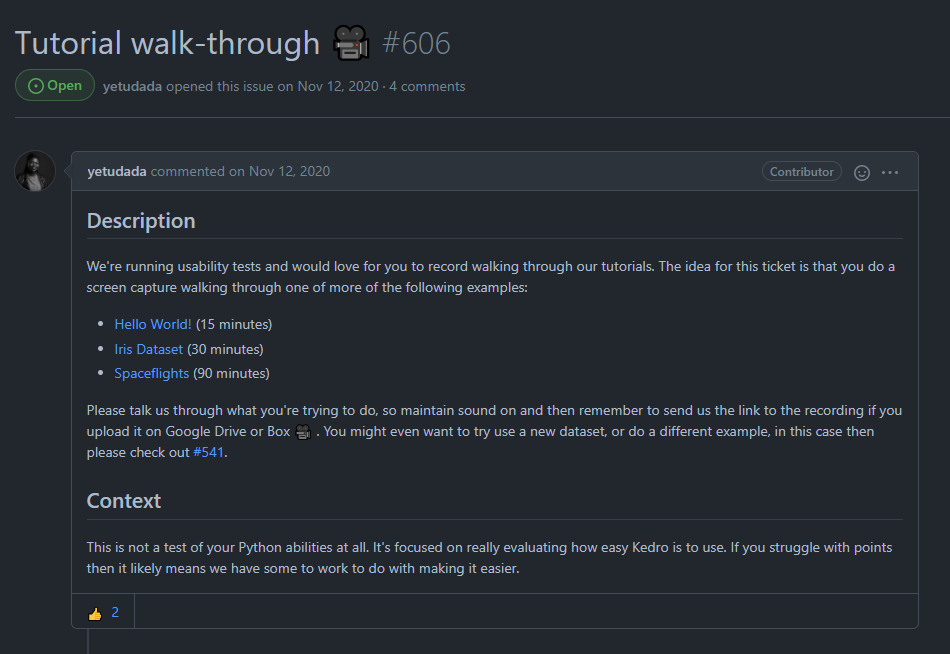Open the 'Iris Dataset' tutorial link
Image resolution: width=950 pixels, height=654 pixels.
click(x=148, y=349)
